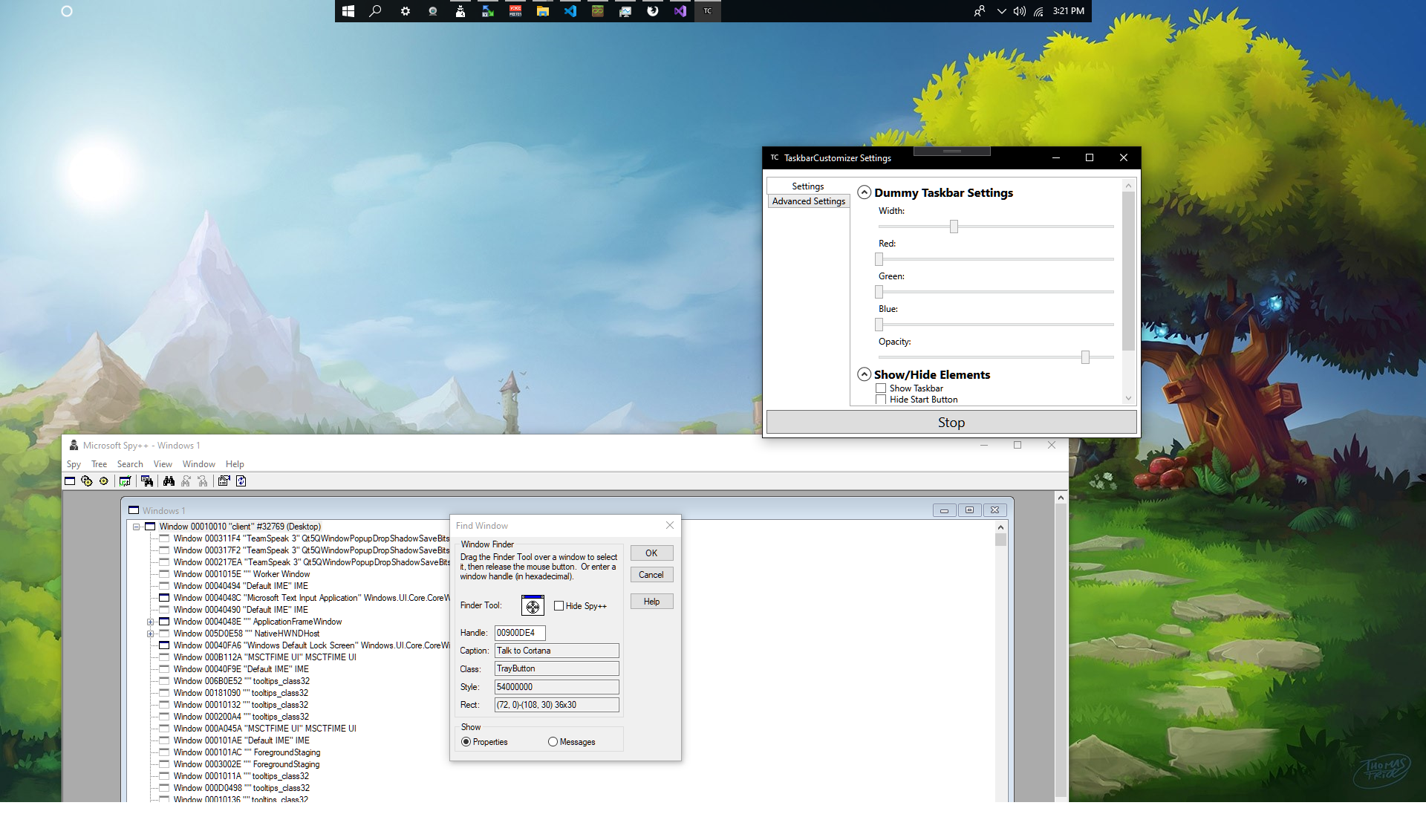Open the Log Messages tool in Spy++

tap(125, 481)
